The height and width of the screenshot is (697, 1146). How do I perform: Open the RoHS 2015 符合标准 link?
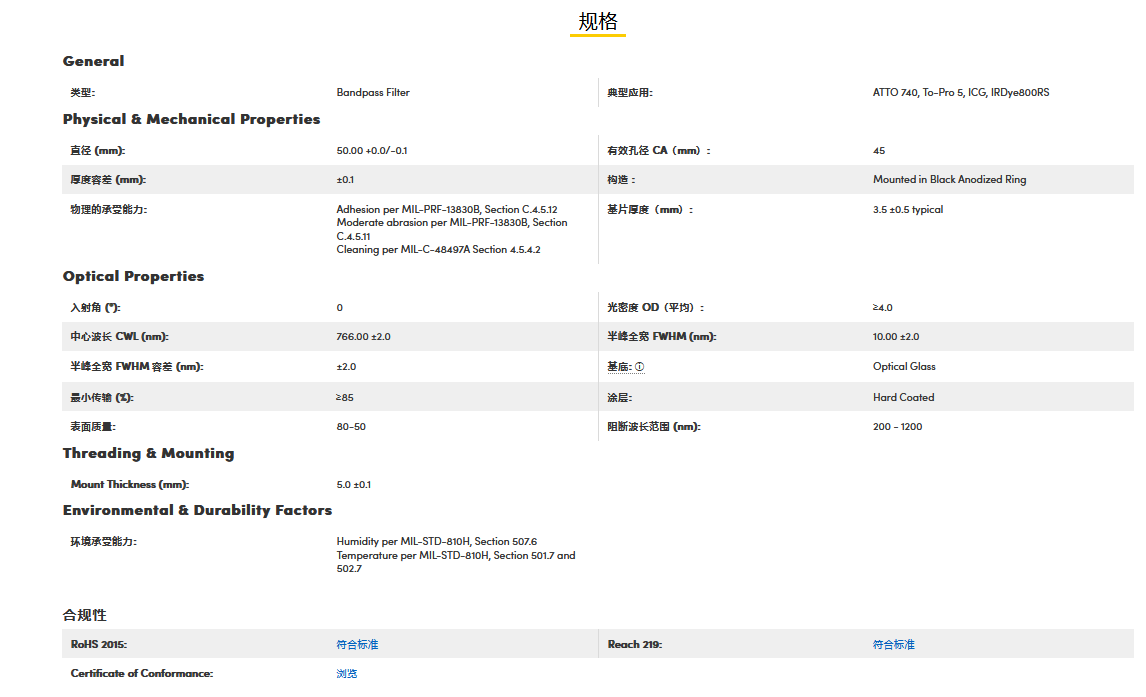[357, 645]
